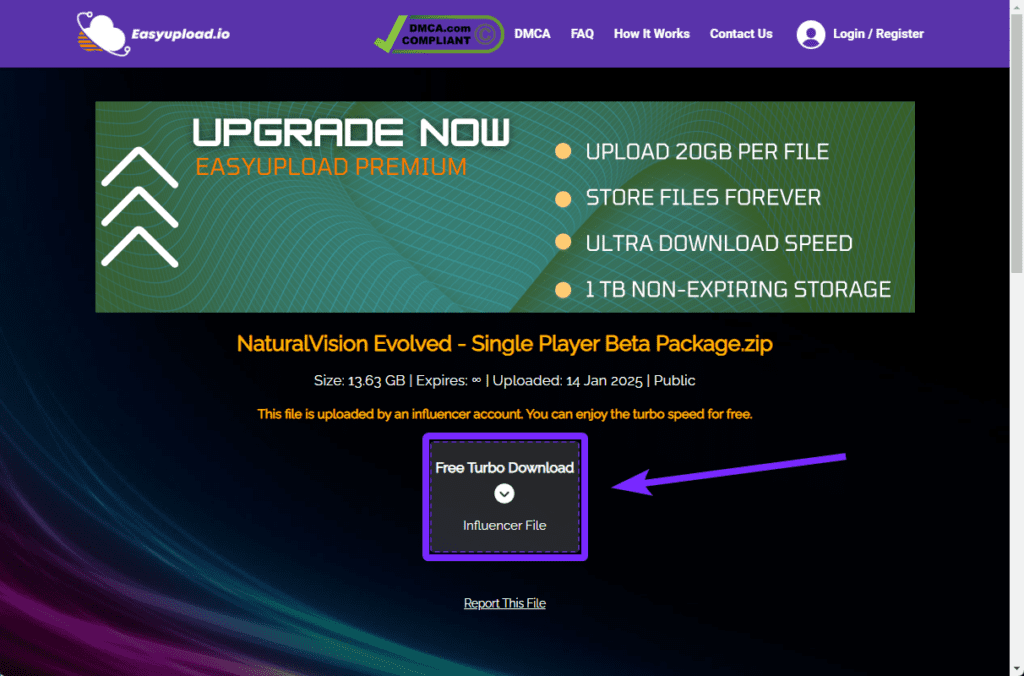Click Login / Register
1024x676 pixels.
point(878,34)
